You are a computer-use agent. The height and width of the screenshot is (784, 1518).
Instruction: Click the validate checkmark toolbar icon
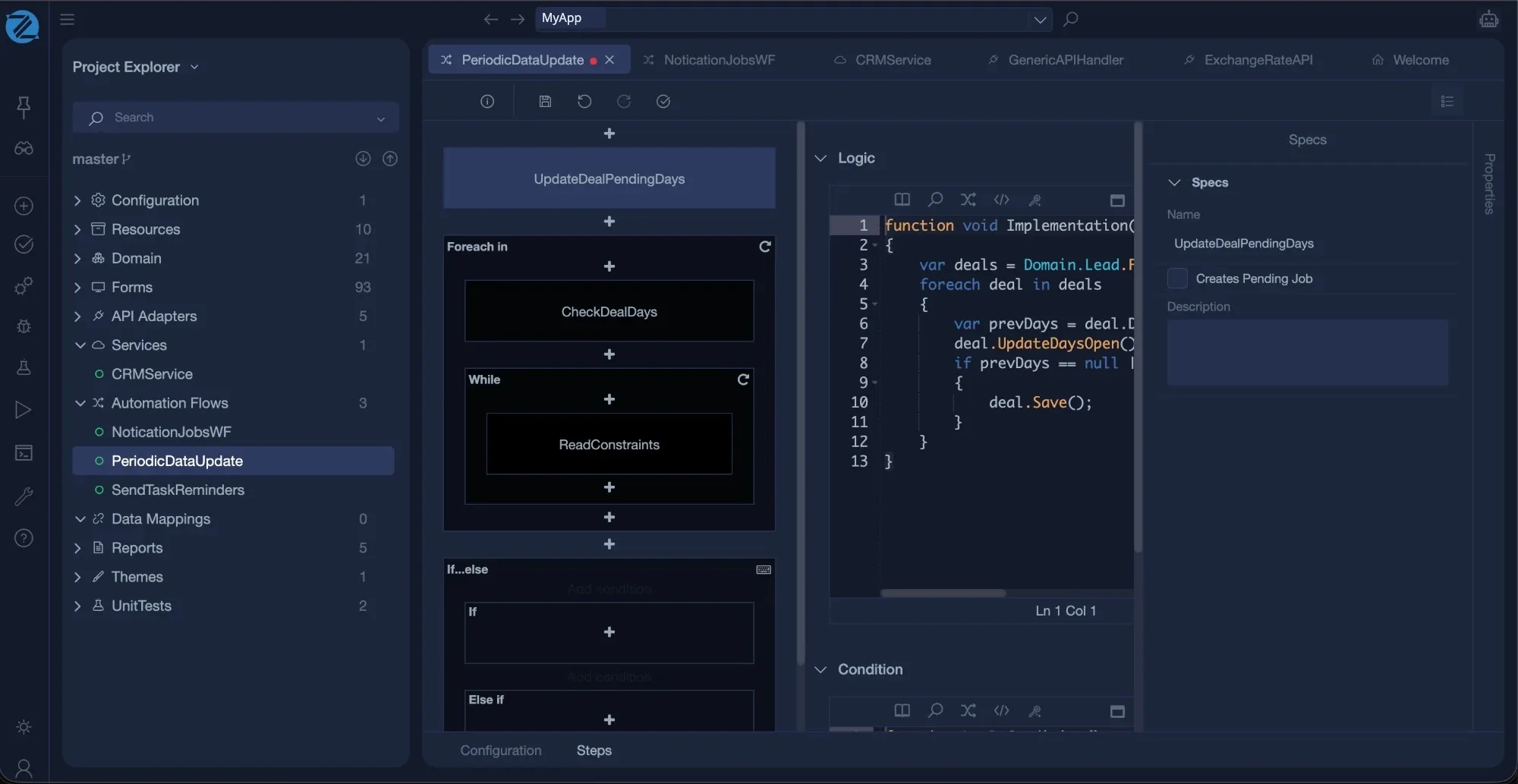tap(663, 102)
